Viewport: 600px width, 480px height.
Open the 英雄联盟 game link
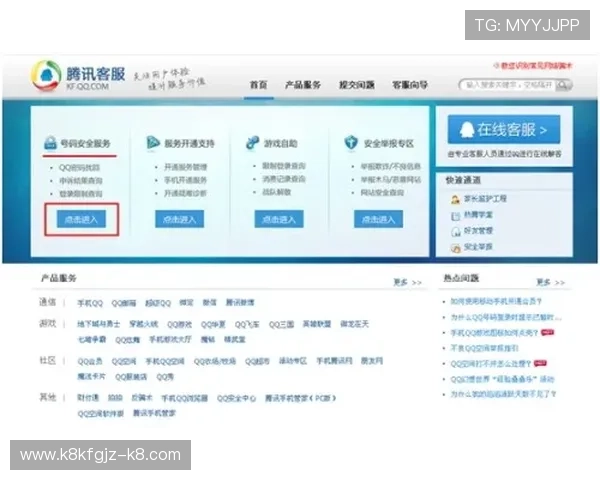317,324
